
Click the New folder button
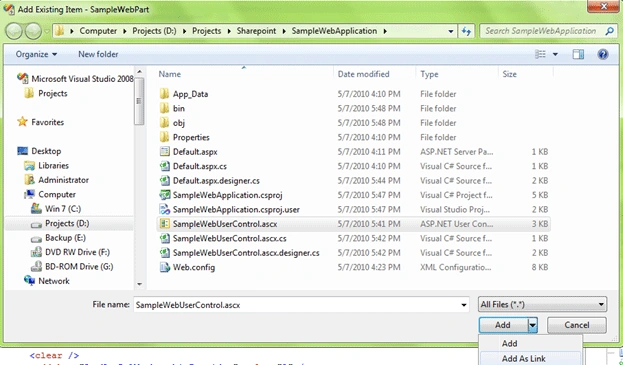[98, 54]
